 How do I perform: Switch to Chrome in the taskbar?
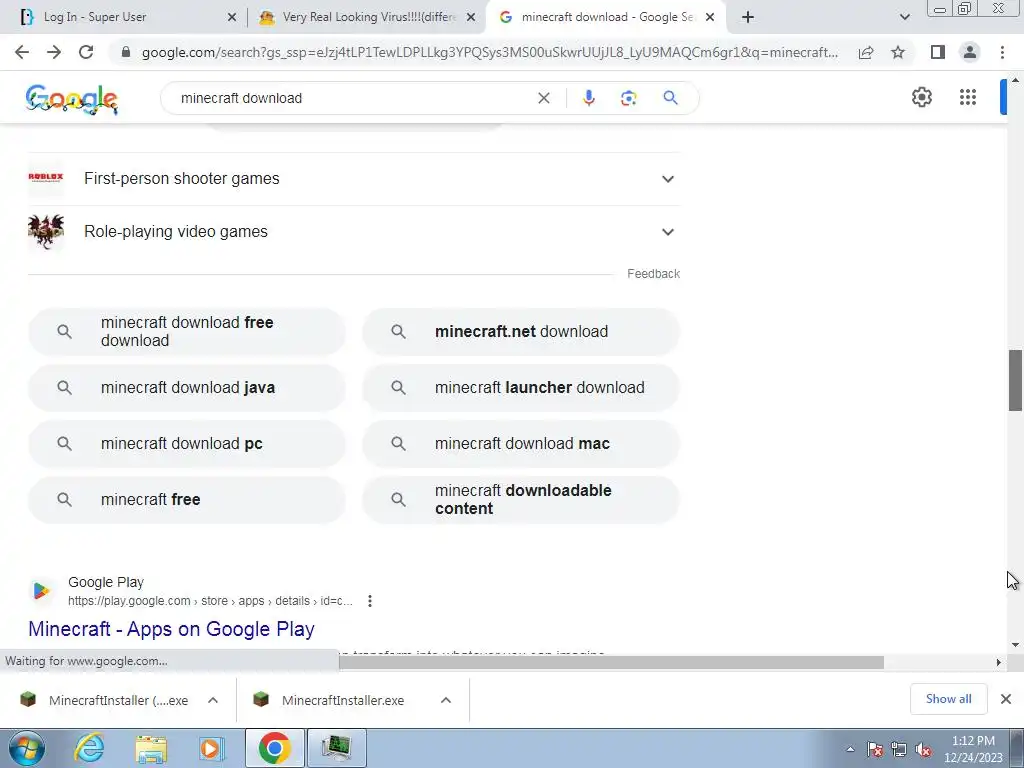point(274,748)
